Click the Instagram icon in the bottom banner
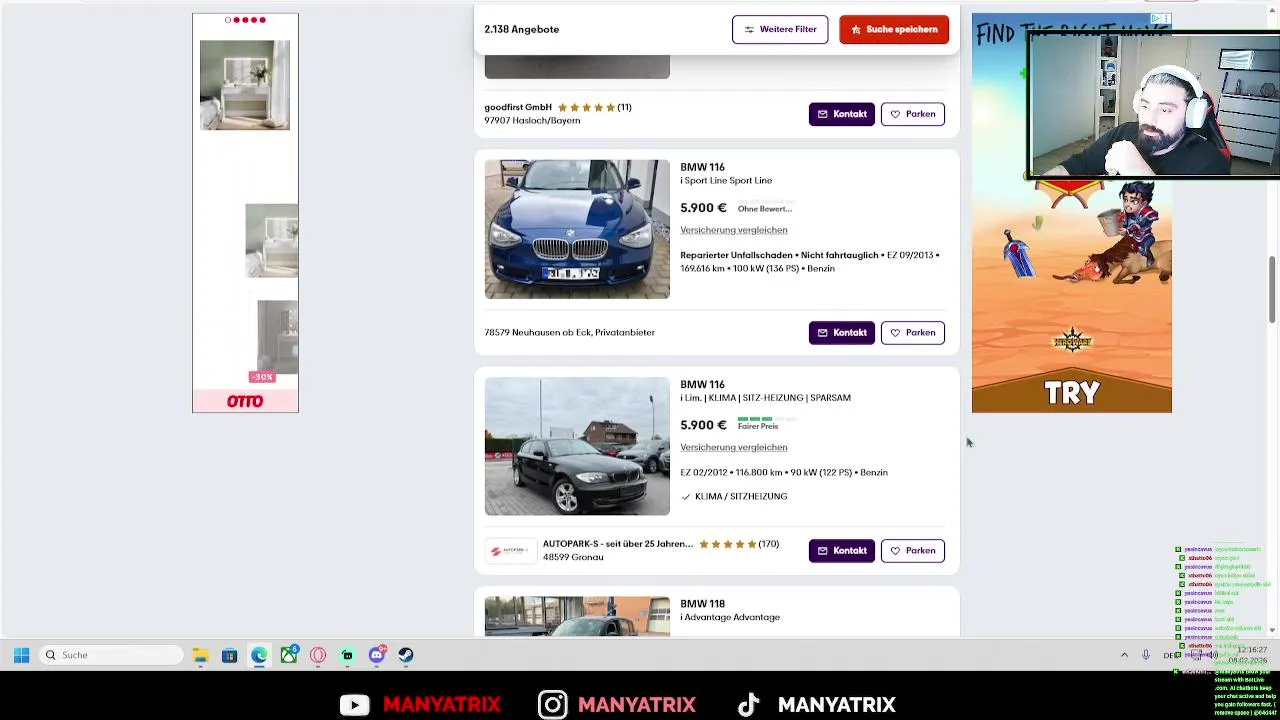 552,705
